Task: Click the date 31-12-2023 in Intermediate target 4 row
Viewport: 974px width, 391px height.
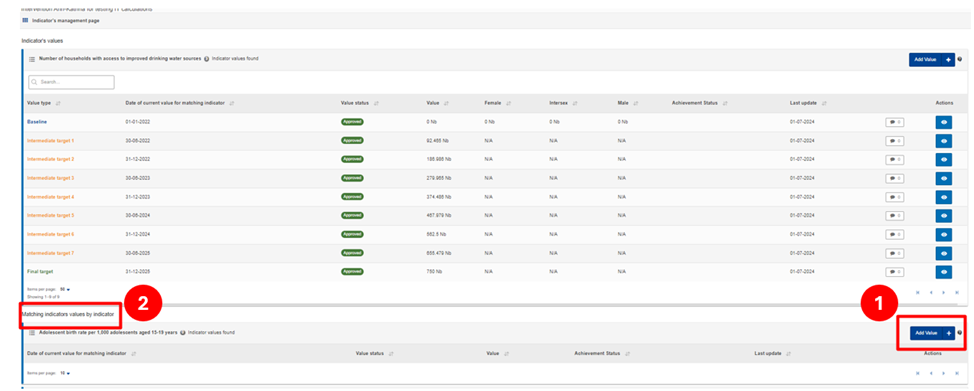Action: [137, 197]
